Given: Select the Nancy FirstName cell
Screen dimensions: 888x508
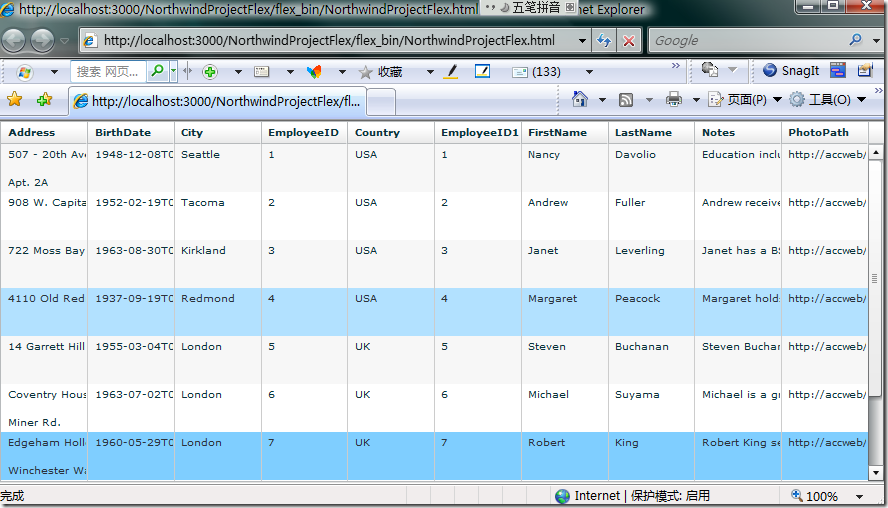Looking at the screenshot, I should tap(565, 168).
